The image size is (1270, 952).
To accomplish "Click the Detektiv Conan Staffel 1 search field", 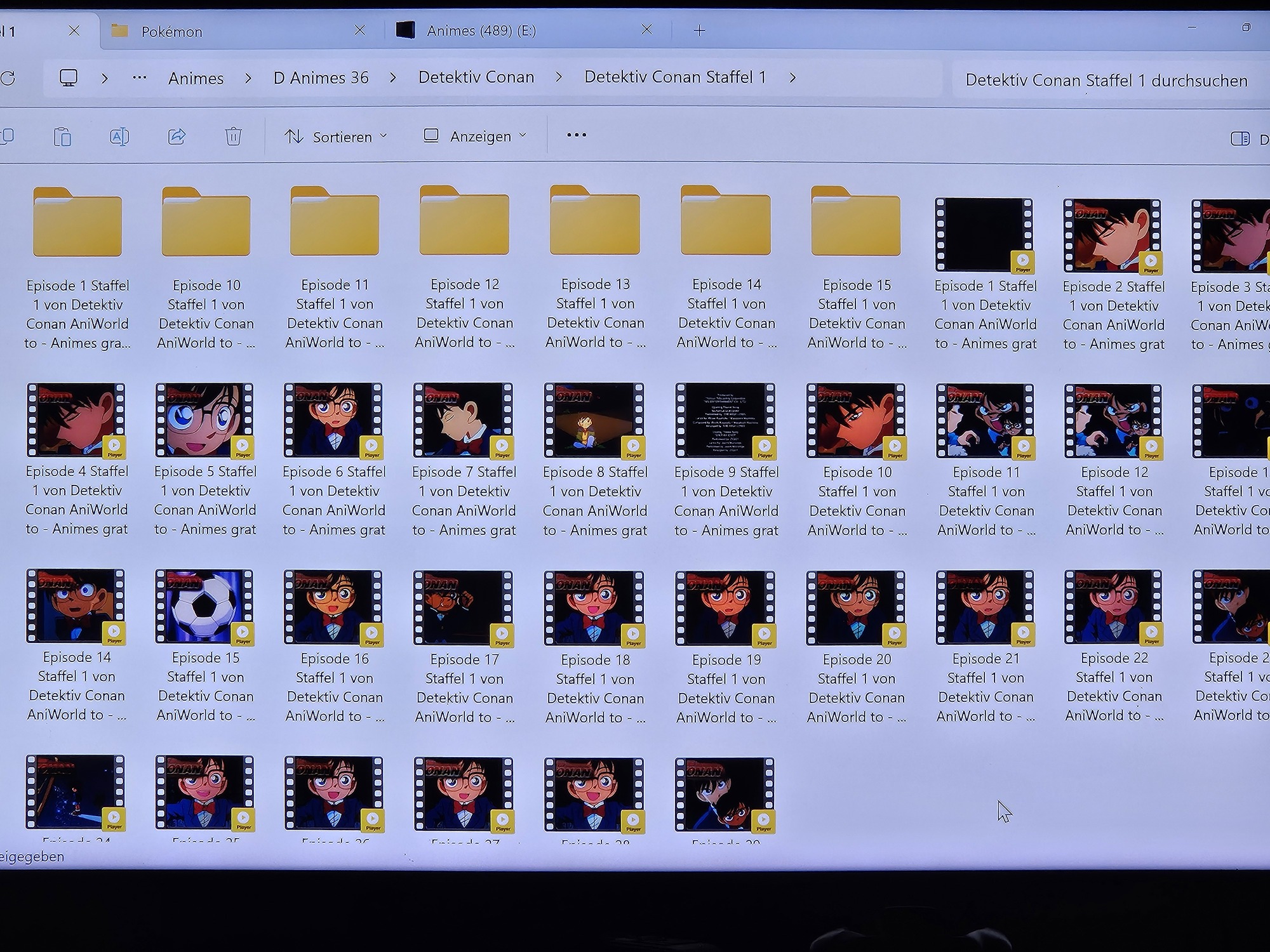I will pos(1106,80).
